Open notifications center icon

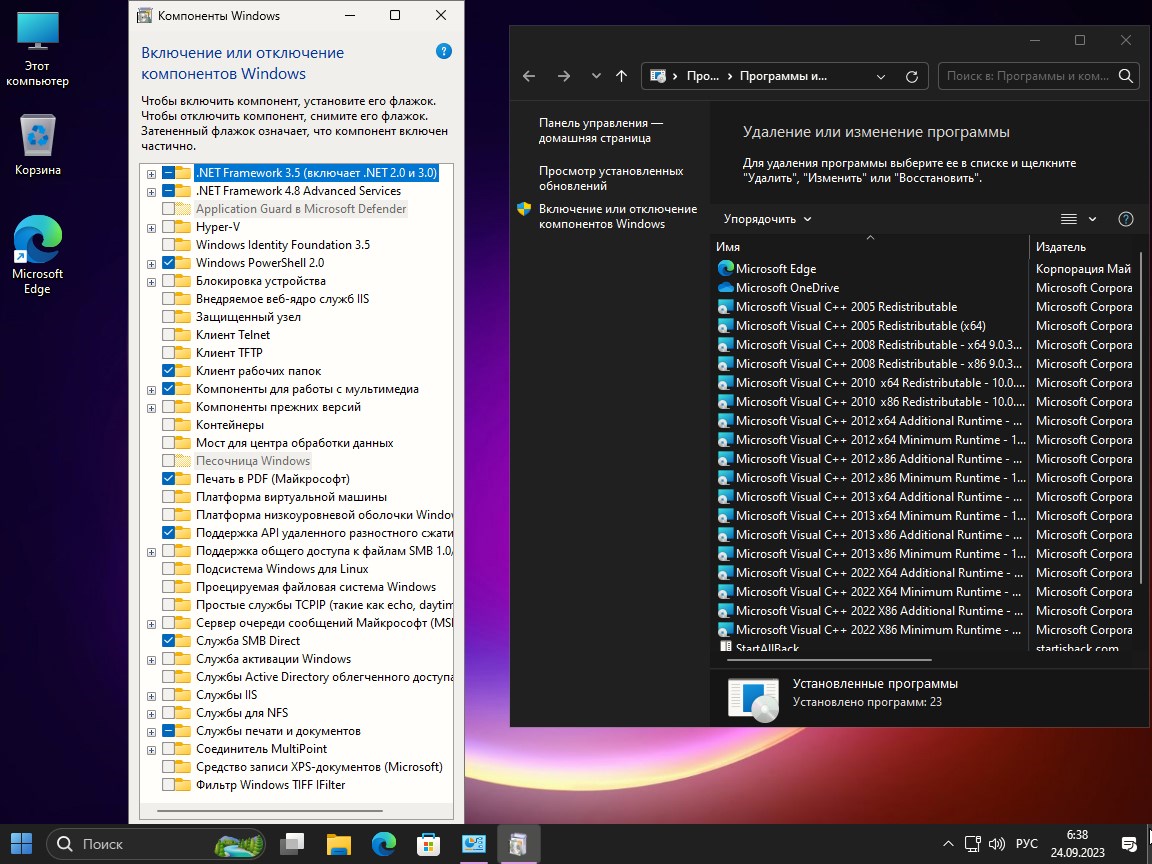pos(1129,843)
